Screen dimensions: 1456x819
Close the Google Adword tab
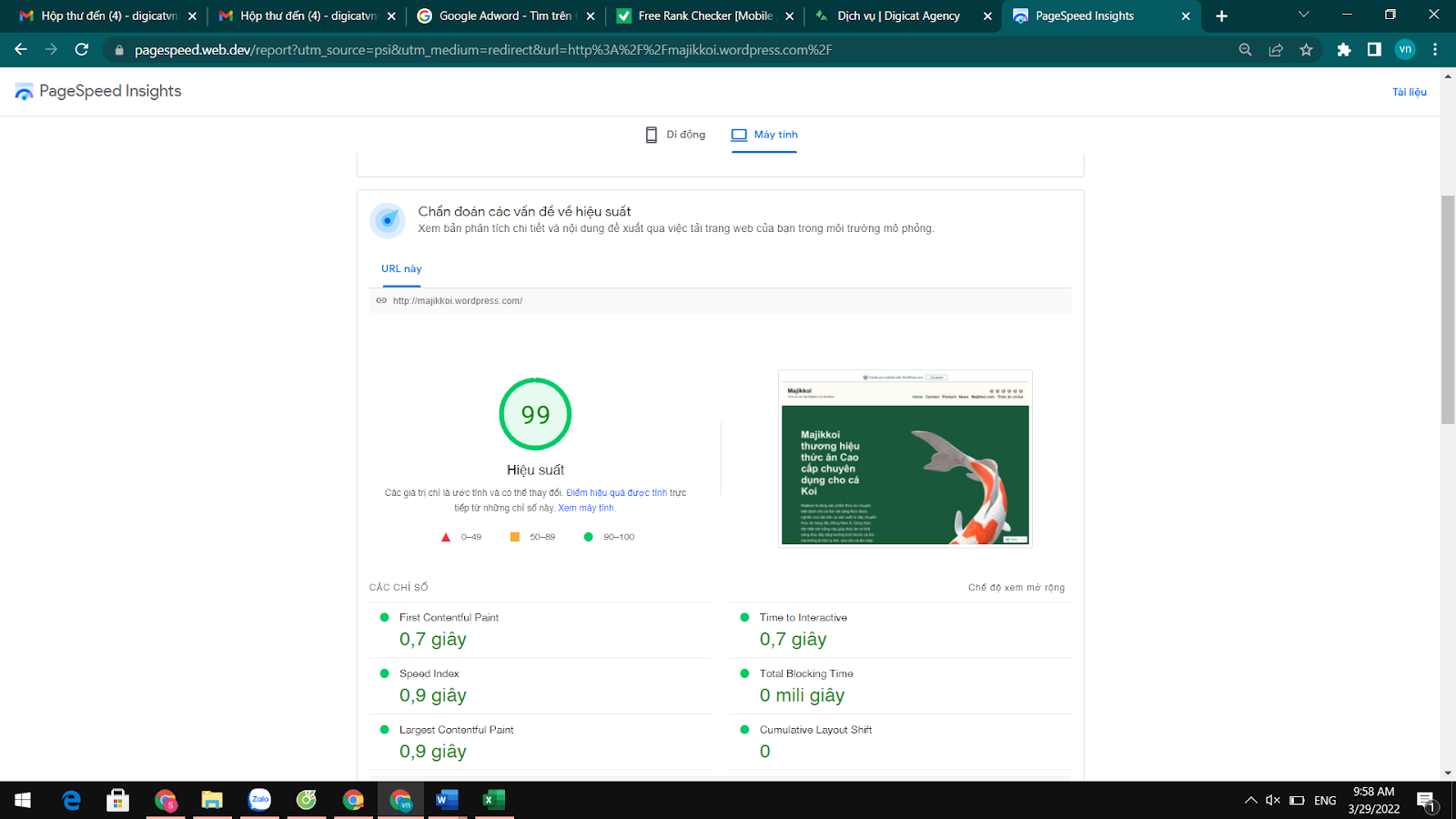(591, 16)
